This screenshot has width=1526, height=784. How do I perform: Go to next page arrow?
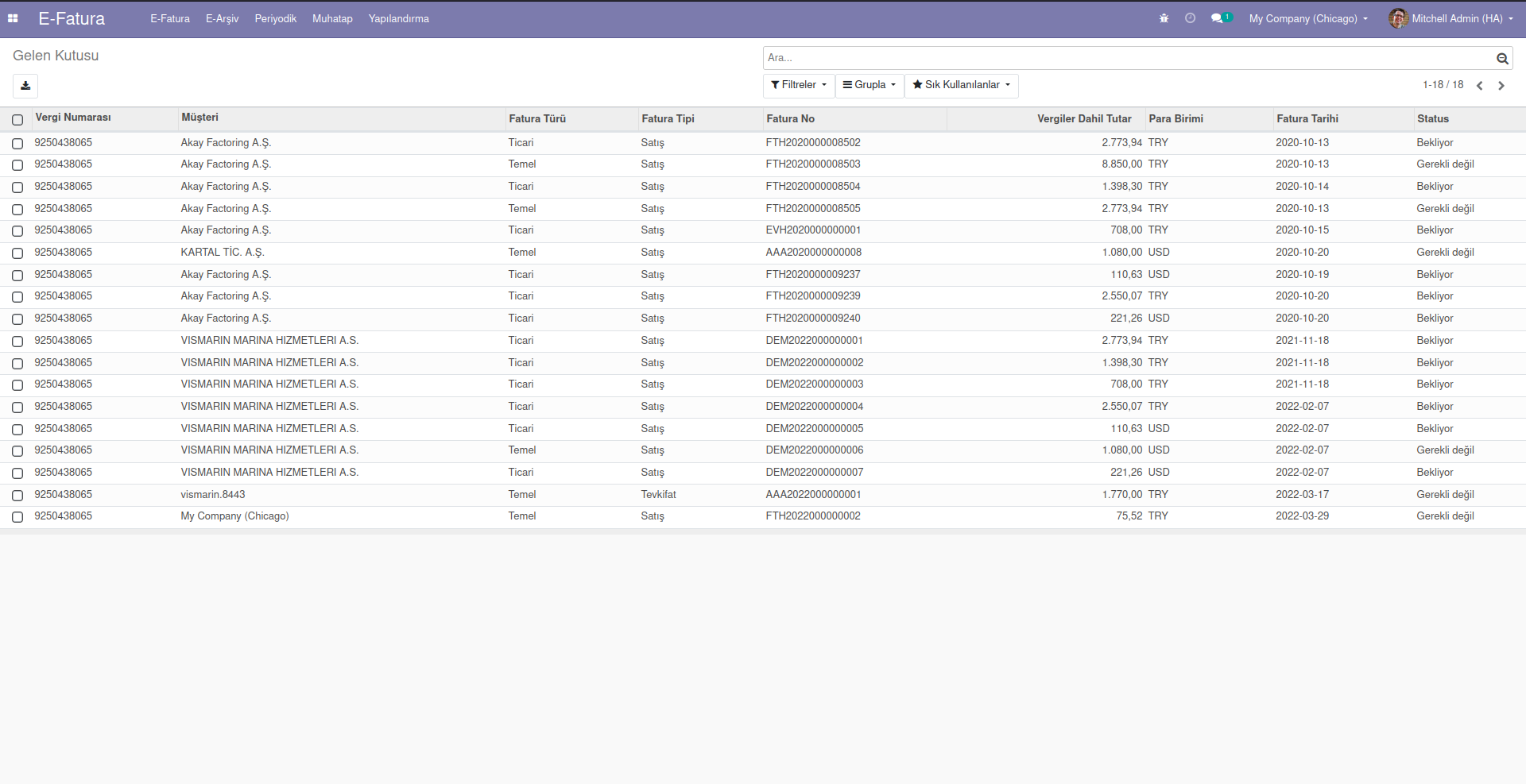1501,86
